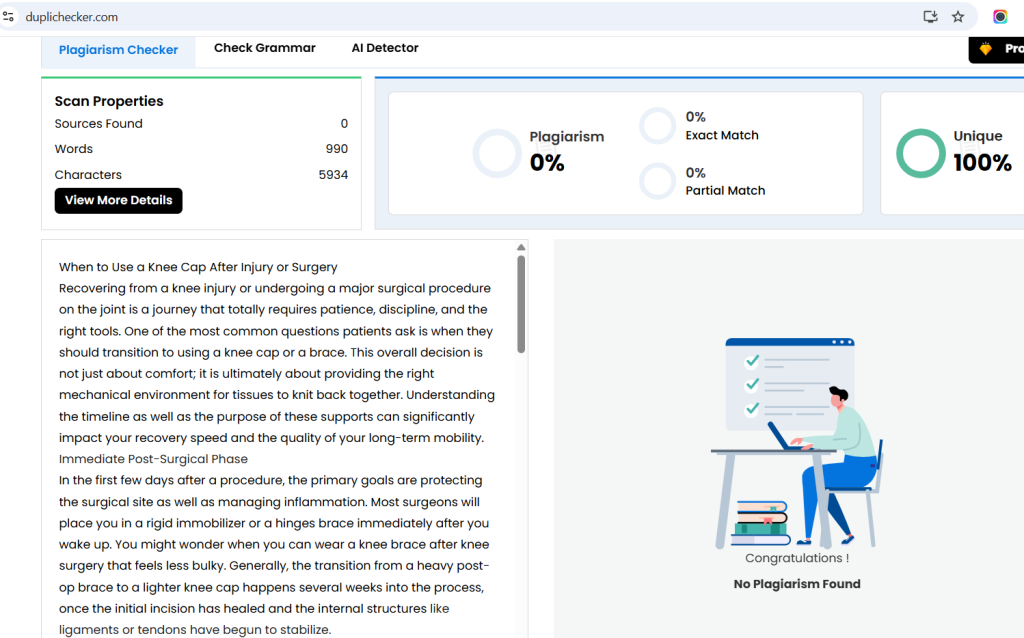Select the Exact Match percentage ring
The image size is (1024, 638).
657,126
